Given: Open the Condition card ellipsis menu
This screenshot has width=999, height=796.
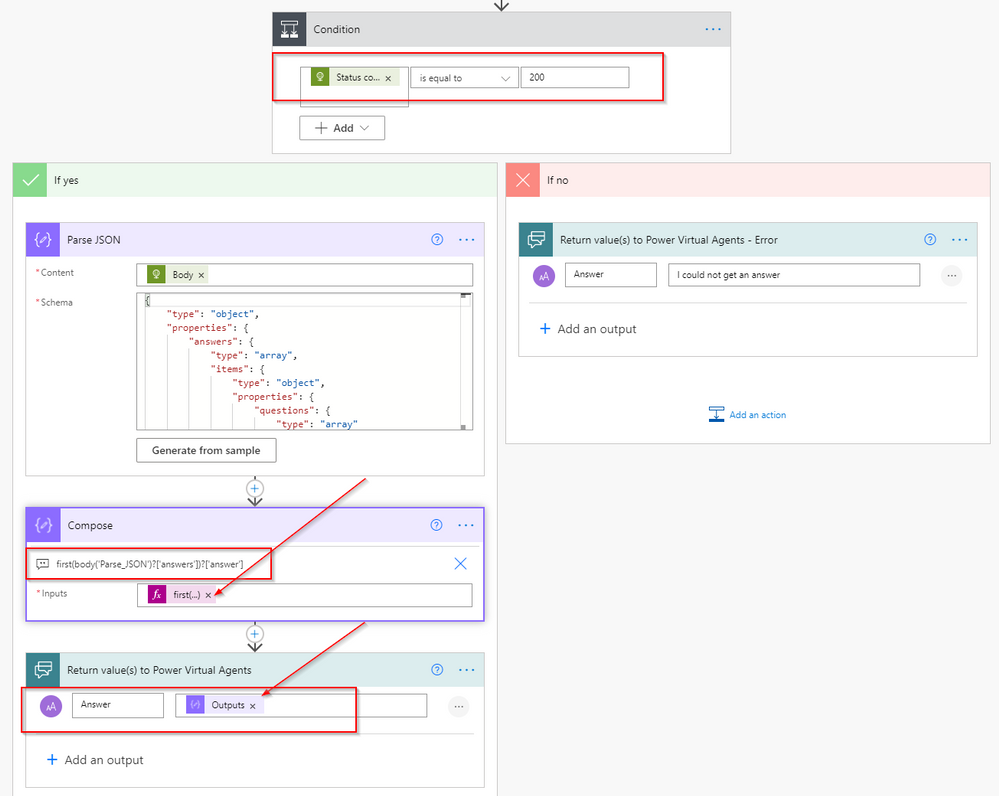Looking at the screenshot, I should click(x=712, y=29).
